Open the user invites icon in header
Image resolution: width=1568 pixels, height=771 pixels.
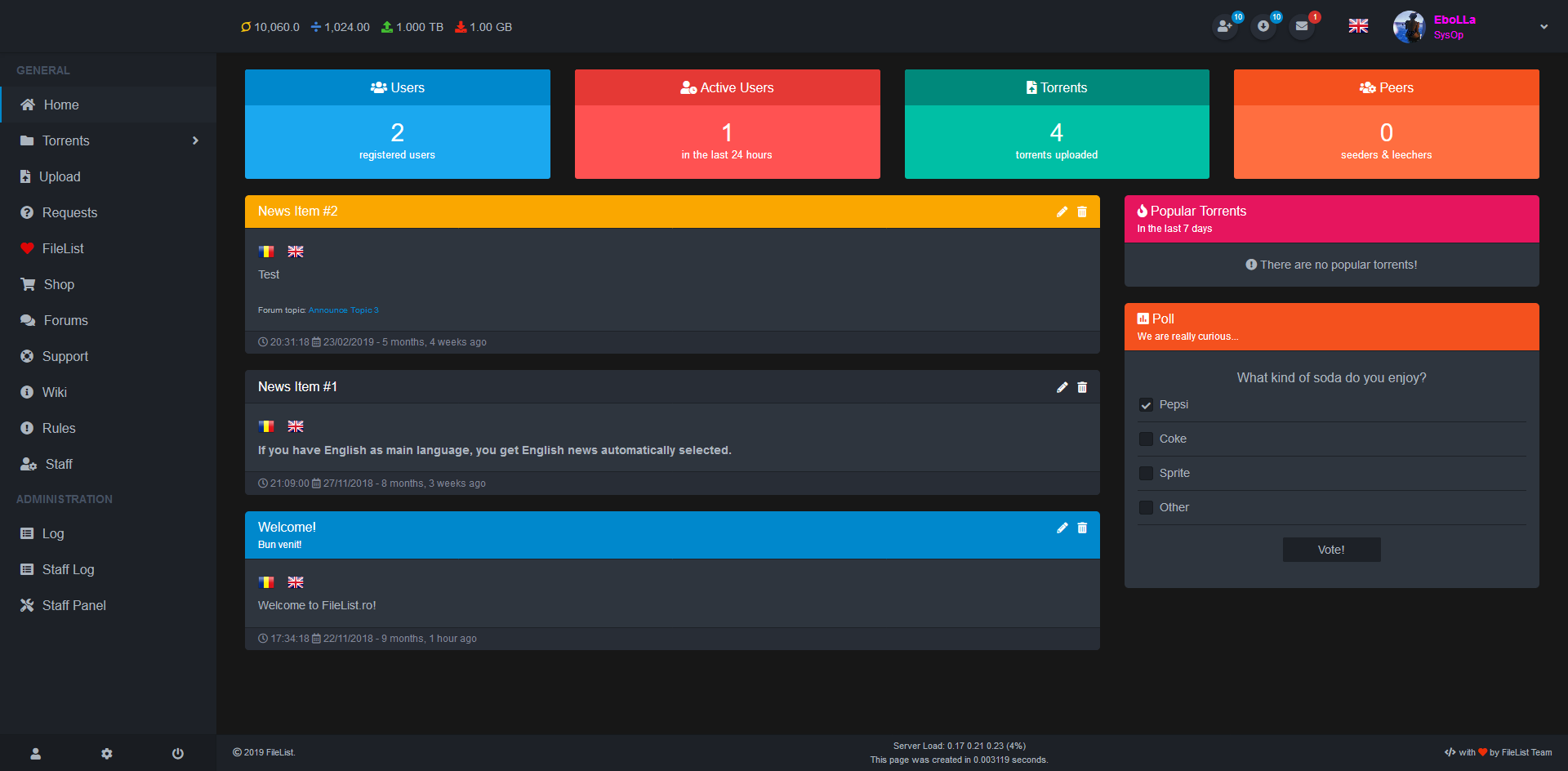point(1224,26)
